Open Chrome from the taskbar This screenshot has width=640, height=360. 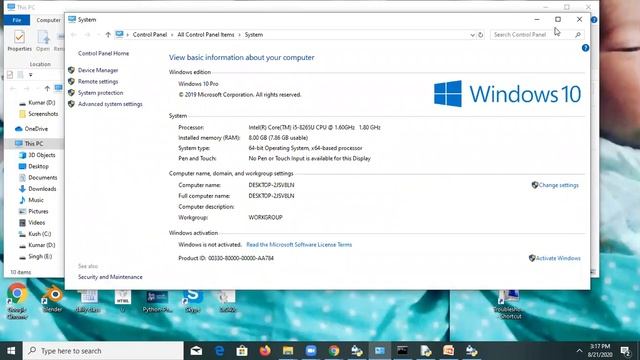click(x=334, y=351)
